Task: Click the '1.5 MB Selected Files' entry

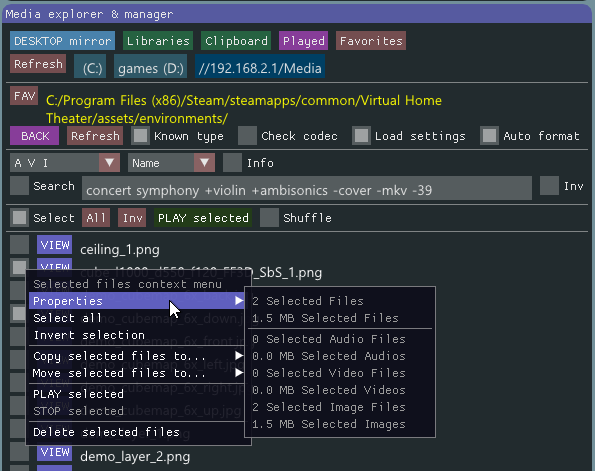Action: [325, 318]
